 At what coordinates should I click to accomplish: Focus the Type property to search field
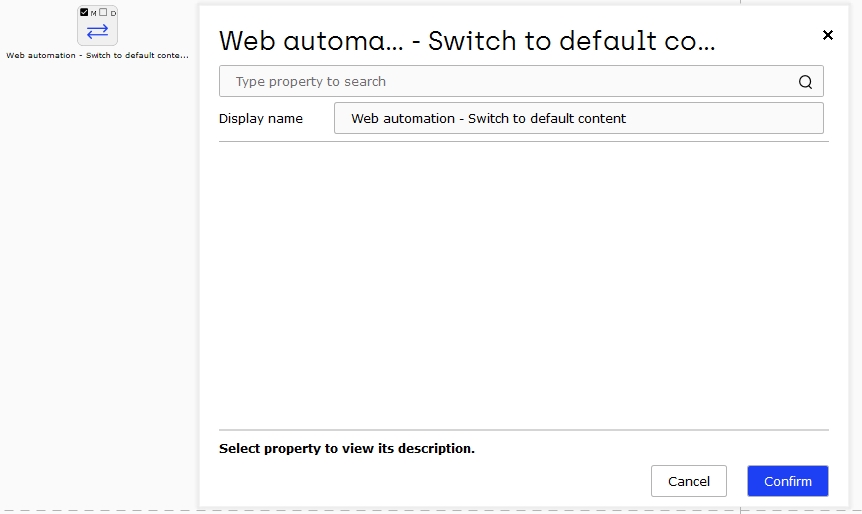[x=521, y=81]
